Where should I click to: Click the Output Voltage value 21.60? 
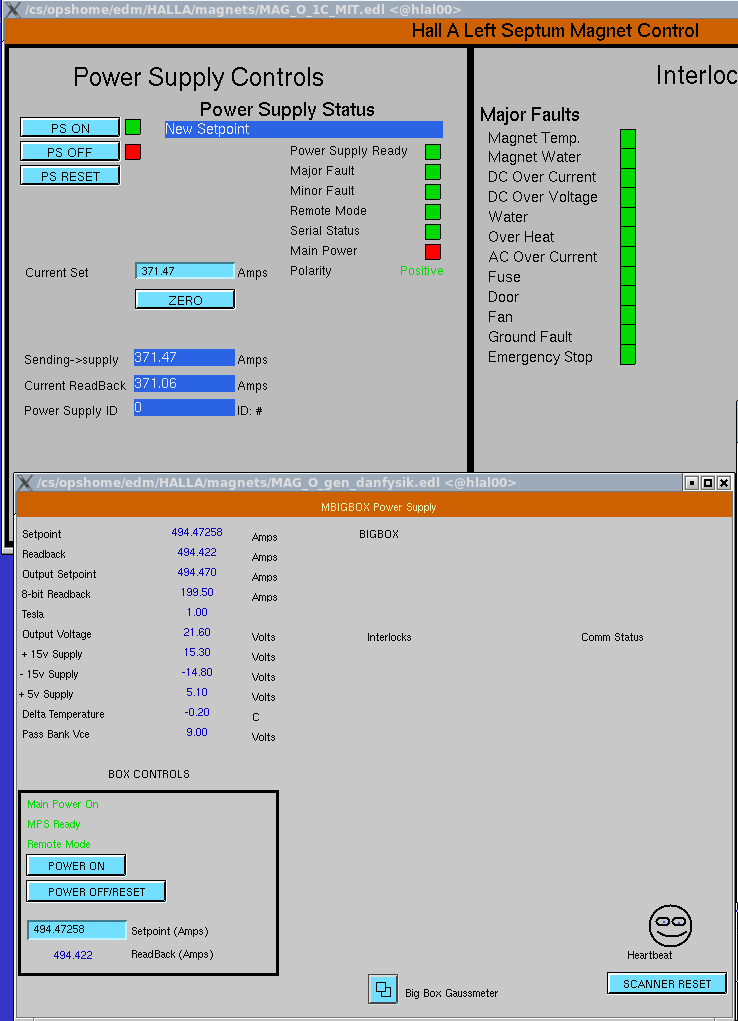pyautogui.click(x=197, y=632)
